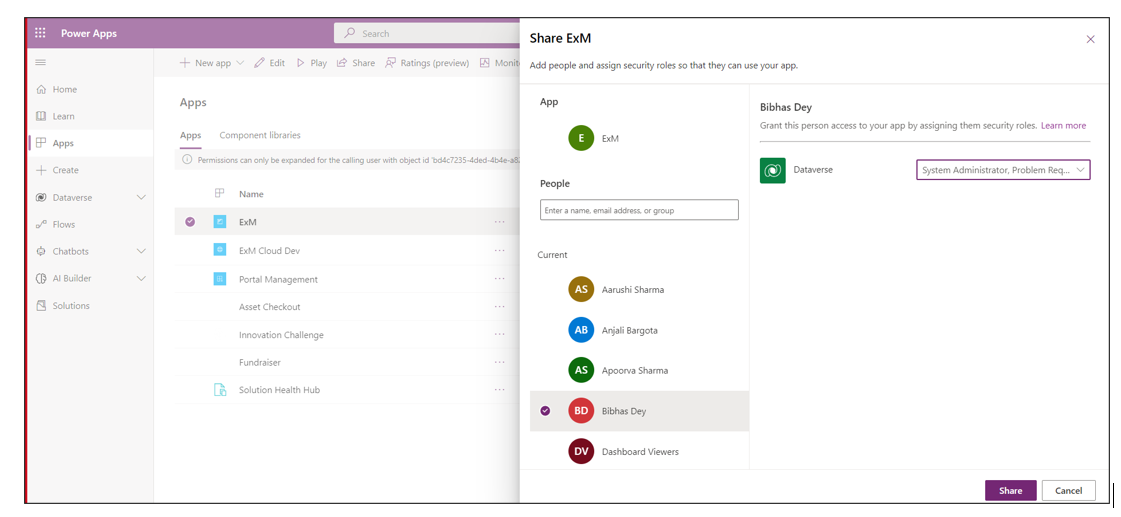
Task: Select the ExM app avatar in share panel
Action: click(x=581, y=139)
